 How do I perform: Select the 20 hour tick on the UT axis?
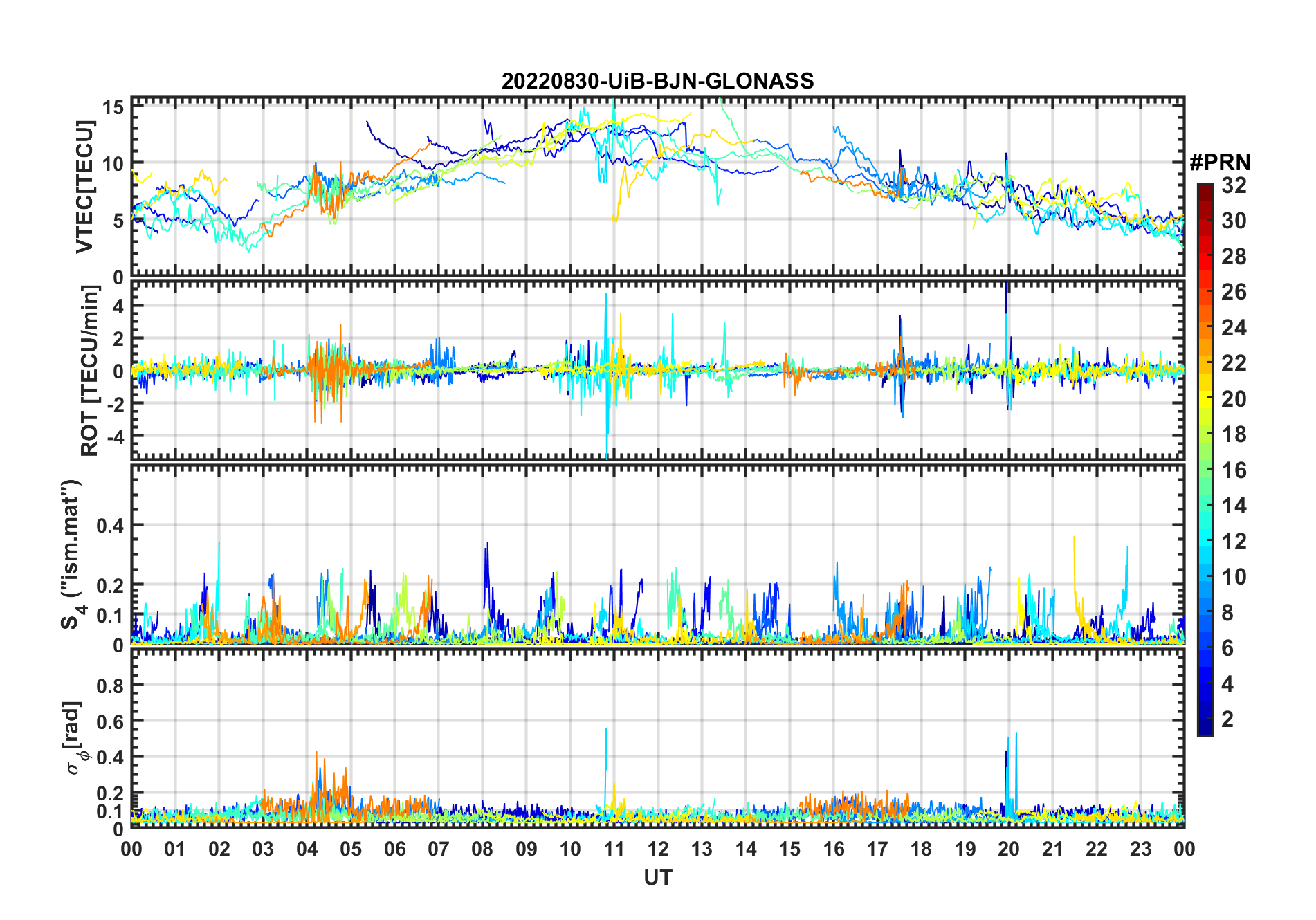(x=1009, y=849)
